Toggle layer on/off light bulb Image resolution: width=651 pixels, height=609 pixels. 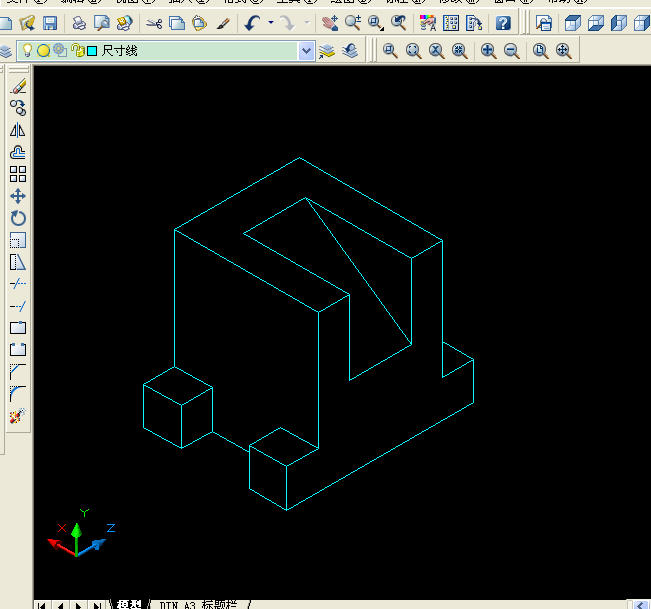[x=27, y=51]
